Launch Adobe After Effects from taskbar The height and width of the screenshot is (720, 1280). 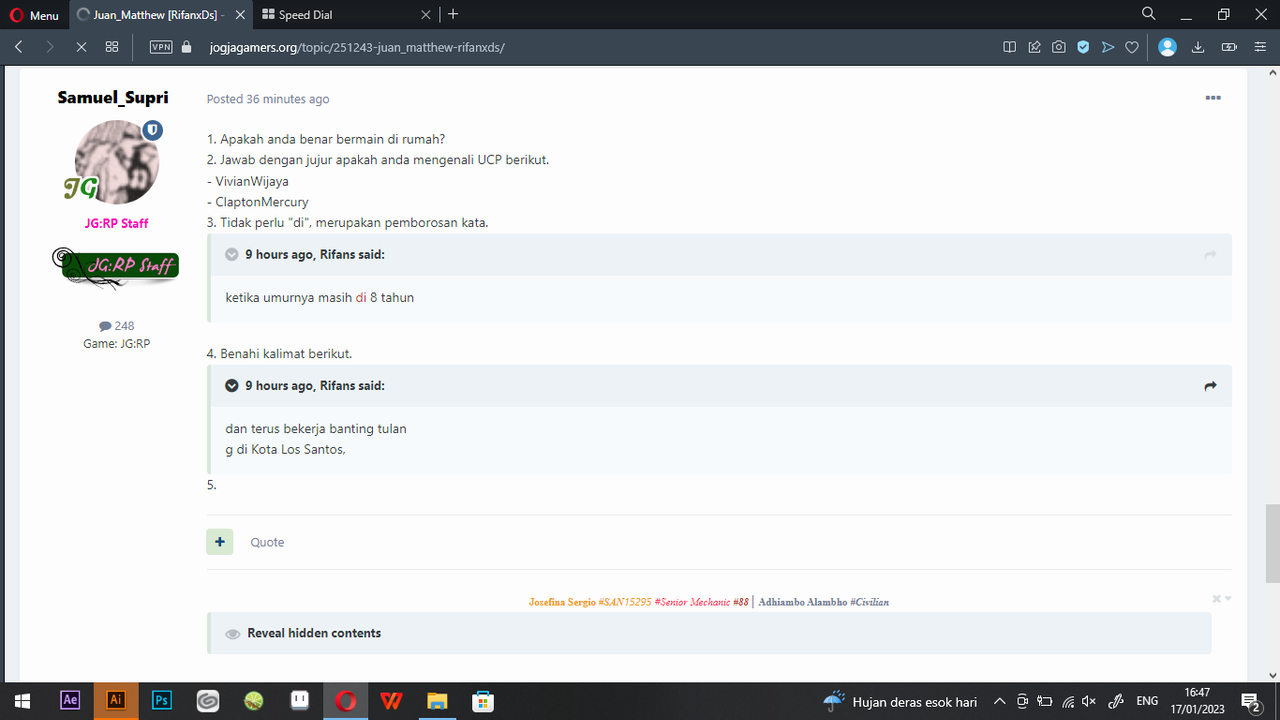point(70,701)
